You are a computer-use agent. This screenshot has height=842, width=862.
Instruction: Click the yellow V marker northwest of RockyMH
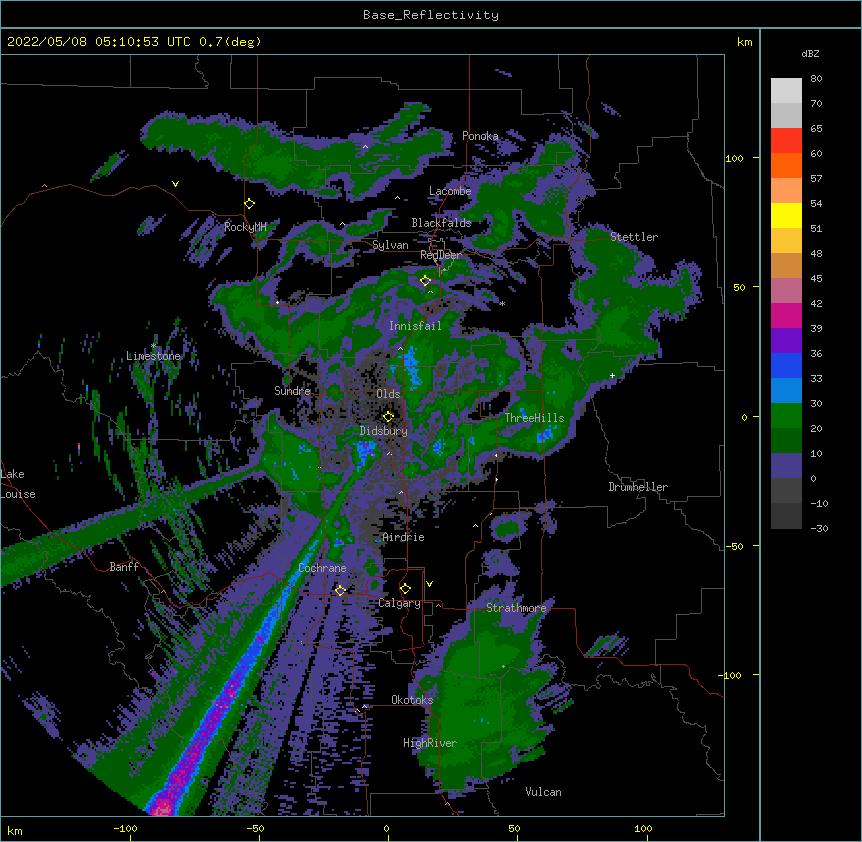175,184
